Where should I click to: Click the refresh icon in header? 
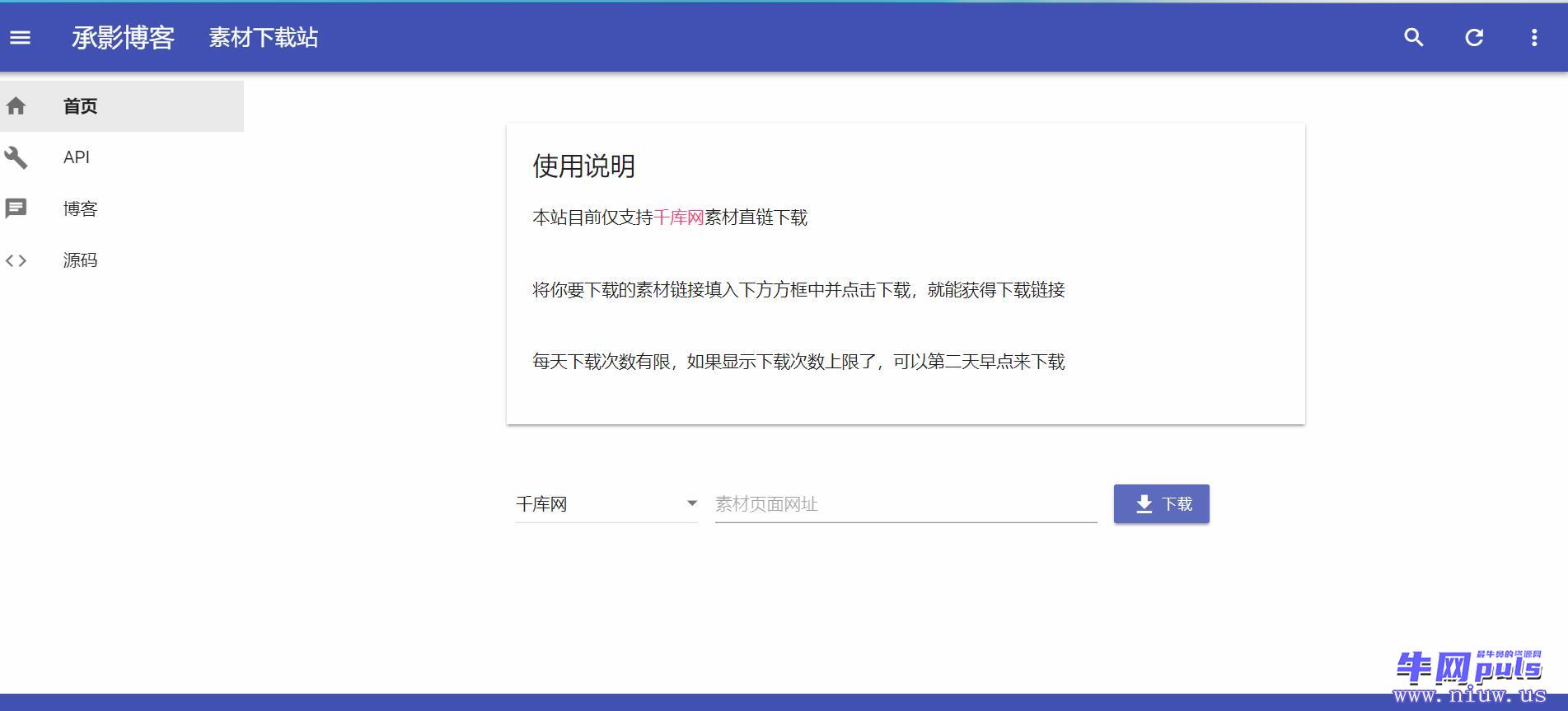pyautogui.click(x=1474, y=38)
